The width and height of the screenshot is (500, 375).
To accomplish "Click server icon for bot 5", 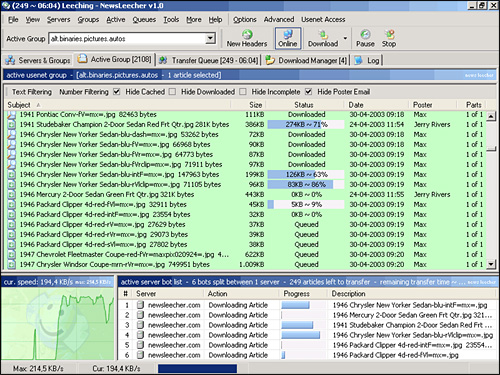I will (x=140, y=345).
